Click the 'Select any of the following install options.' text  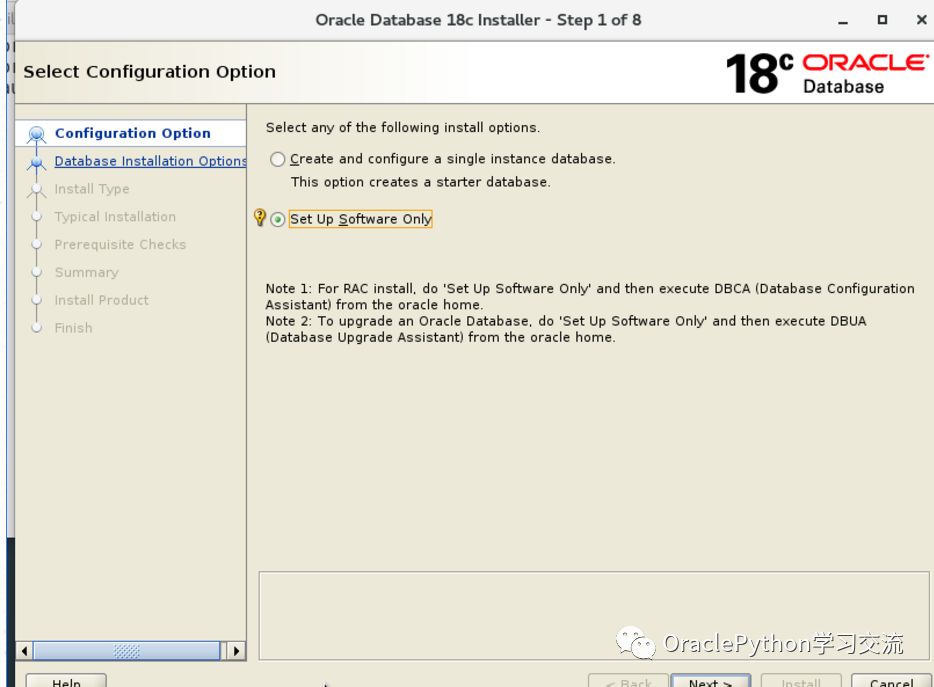tap(403, 128)
